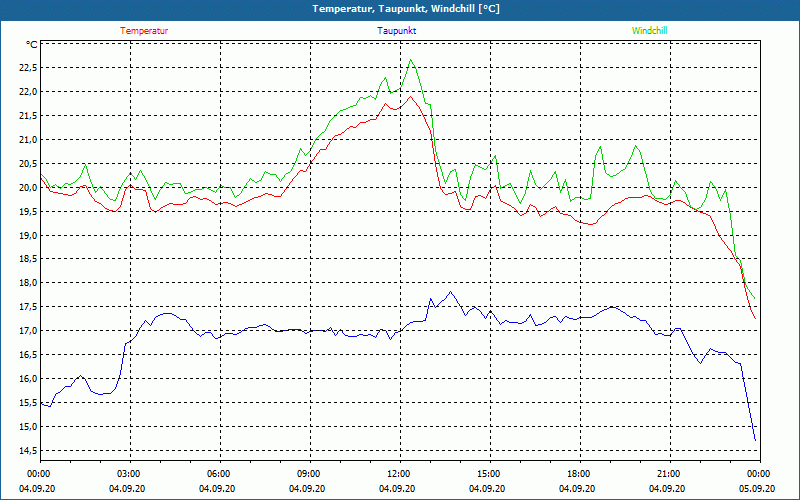The width and height of the screenshot is (800, 500).
Task: Click the green Windchill peak after 12:00
Action: click(411, 60)
